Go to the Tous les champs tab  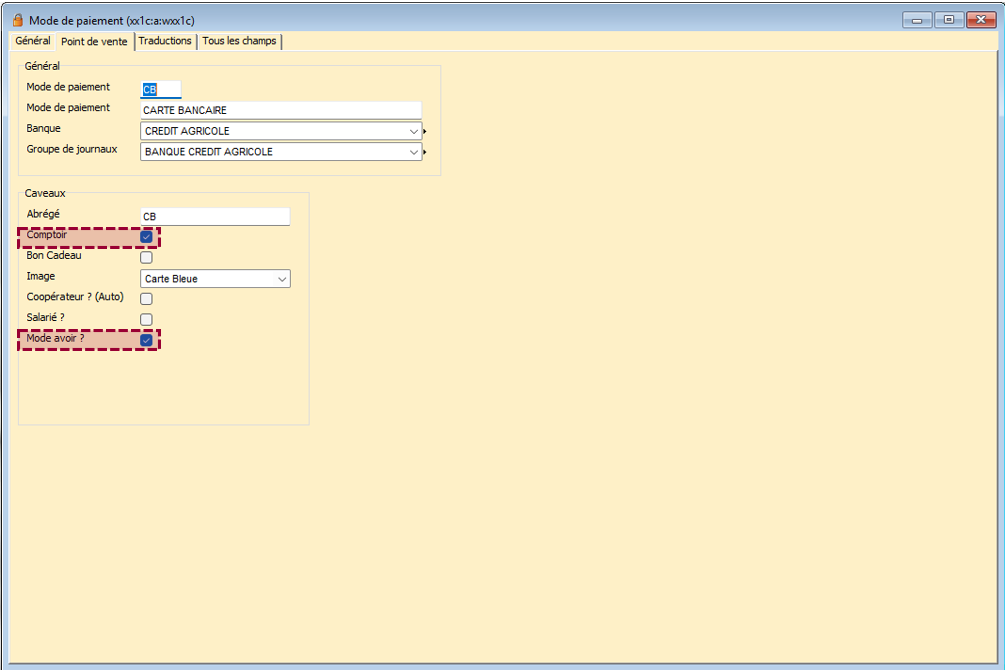tap(240, 41)
